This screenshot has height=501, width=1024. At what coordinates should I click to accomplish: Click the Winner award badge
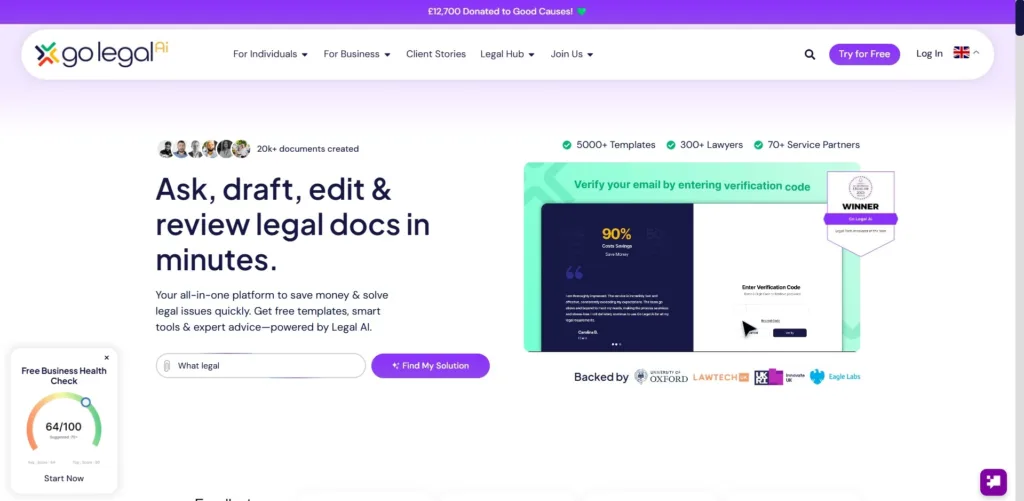click(x=861, y=213)
